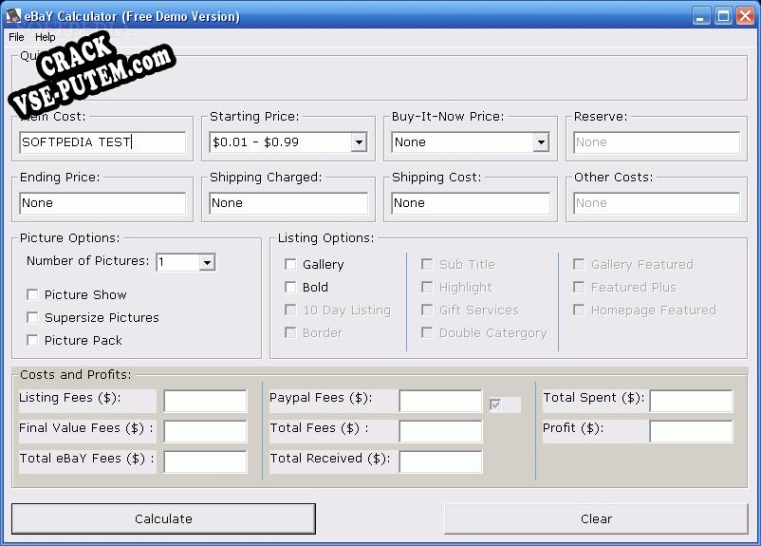Image resolution: width=761 pixels, height=546 pixels.
Task: Click the Shipping Charged input field
Action: (288, 203)
